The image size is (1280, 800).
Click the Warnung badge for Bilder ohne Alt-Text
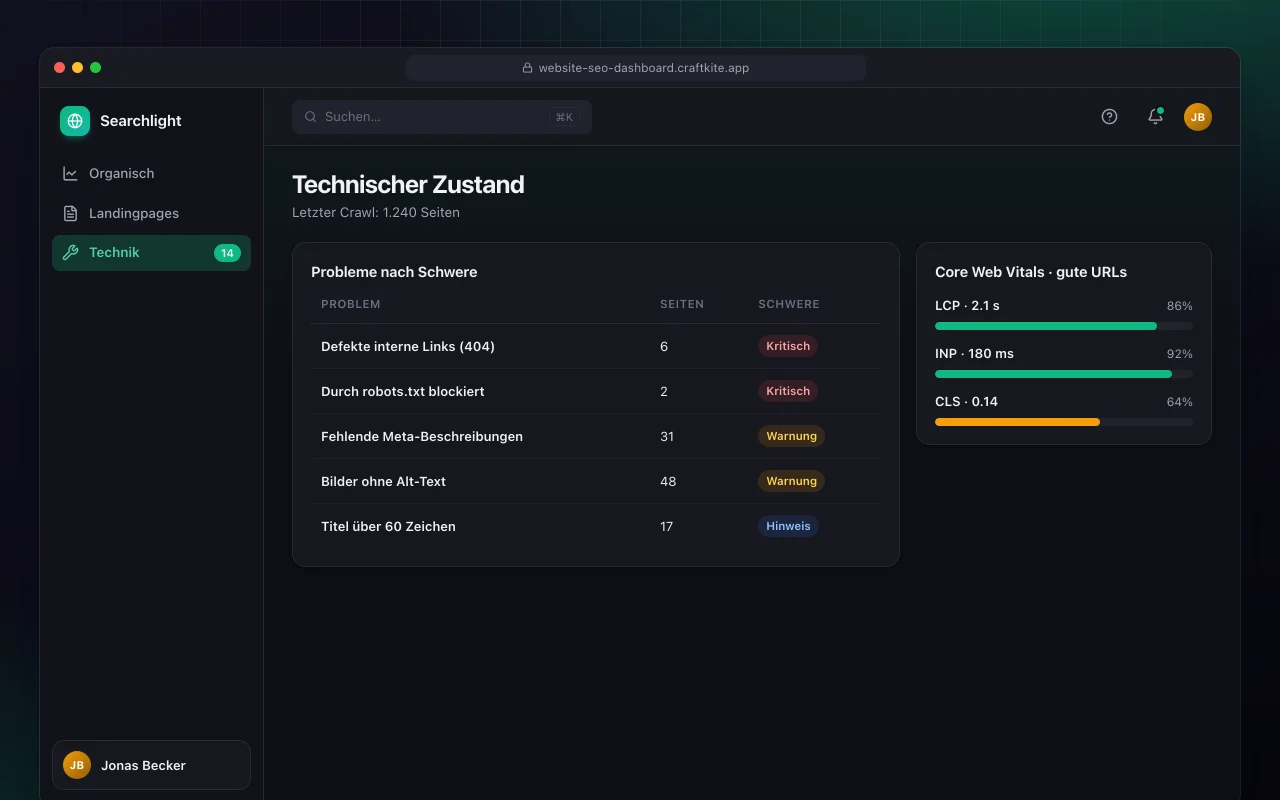click(791, 481)
